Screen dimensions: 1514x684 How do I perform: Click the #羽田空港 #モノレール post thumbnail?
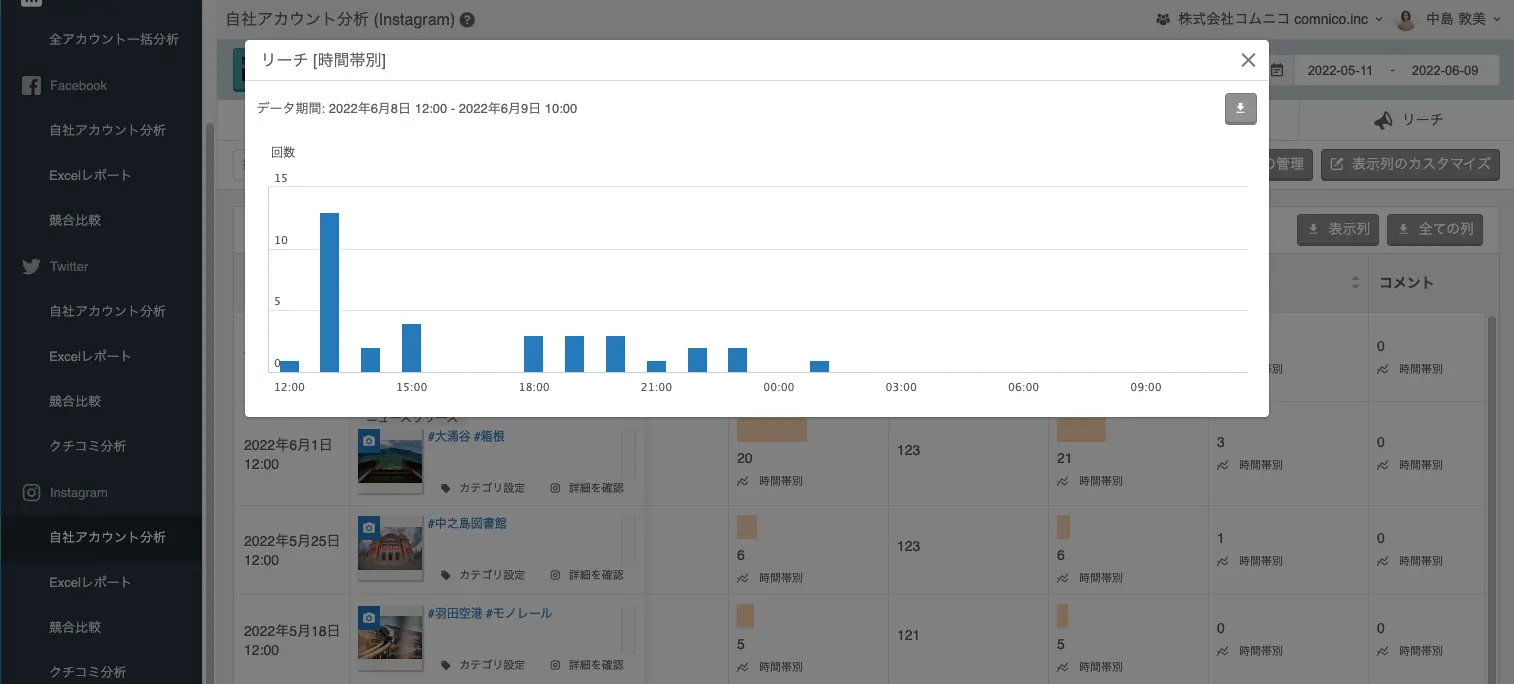(390, 637)
